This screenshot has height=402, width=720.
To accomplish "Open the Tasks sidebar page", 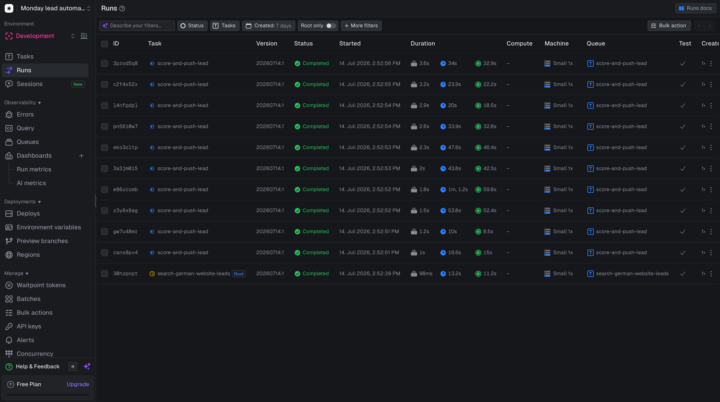I will pos(45,57).
